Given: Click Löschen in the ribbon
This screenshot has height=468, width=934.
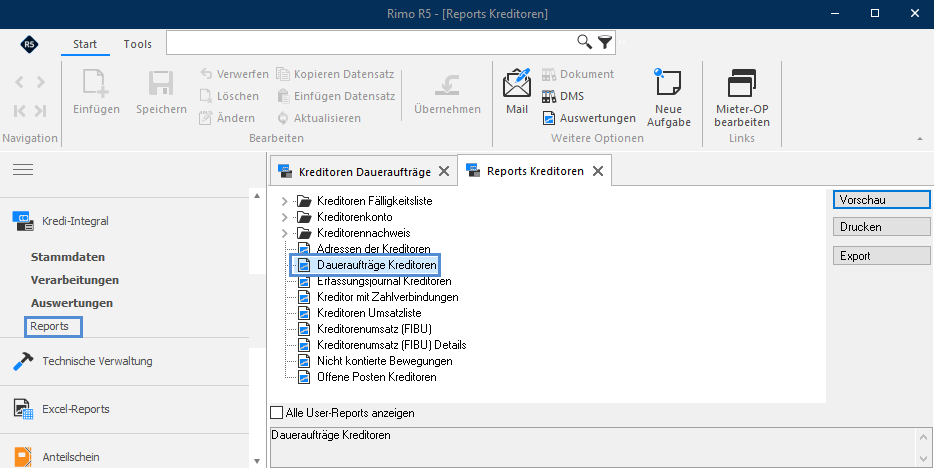Looking at the screenshot, I should (229, 96).
